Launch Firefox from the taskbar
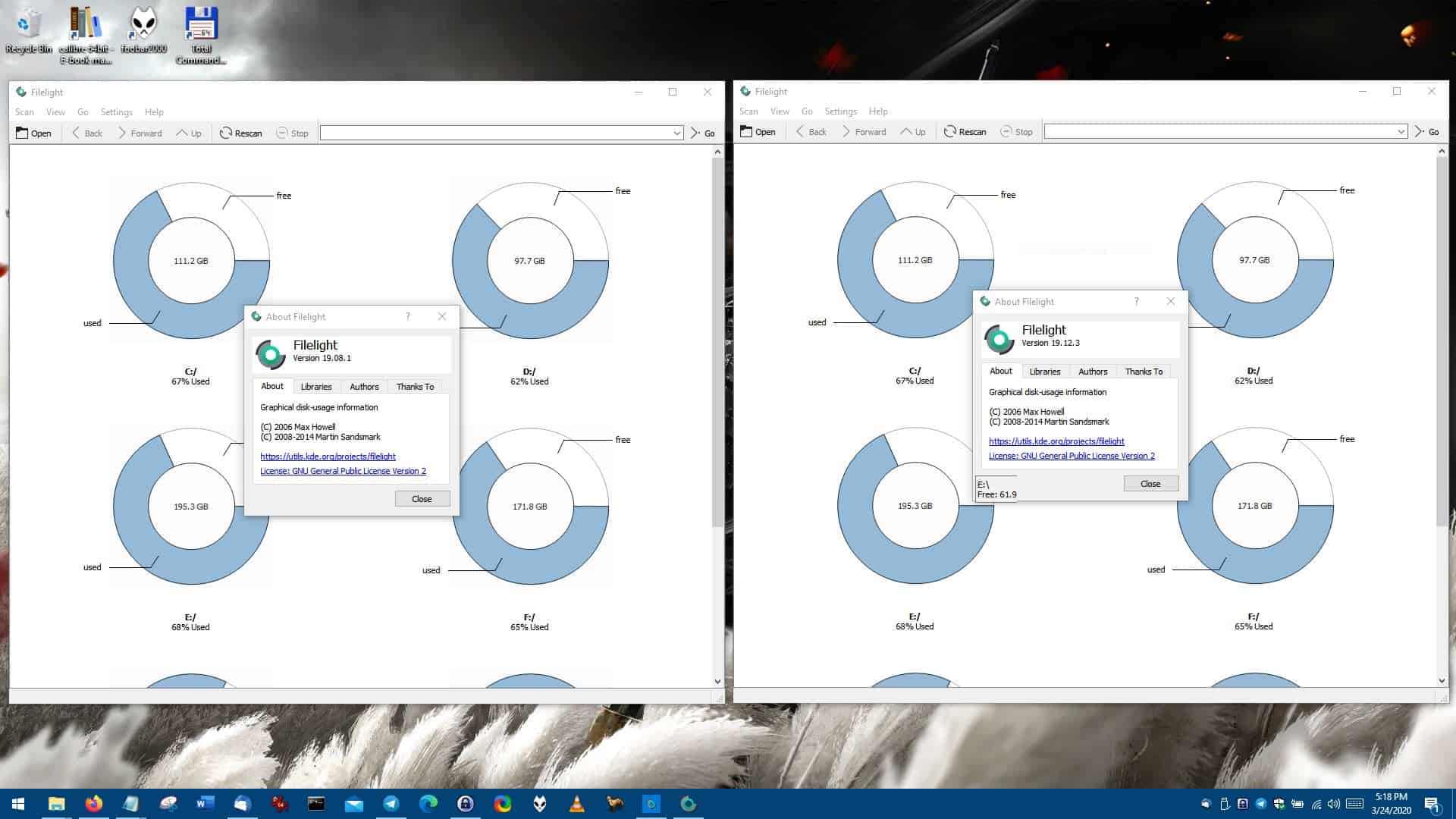The width and height of the screenshot is (1456, 819). coord(94,804)
